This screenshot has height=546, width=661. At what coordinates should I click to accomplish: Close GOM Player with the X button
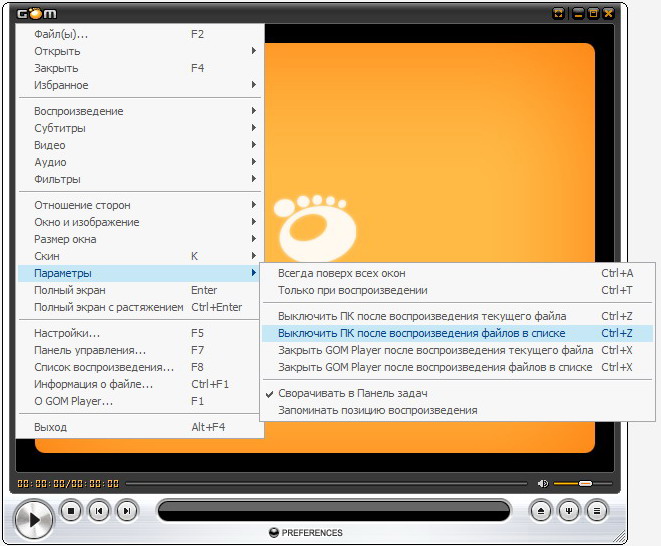608,13
